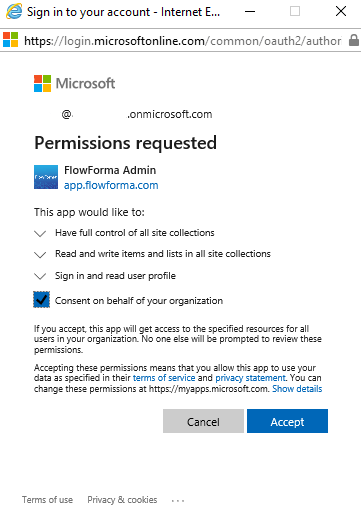Image resolution: width=361 pixels, height=508 pixels.
Task: Open the privacy statement link
Action: point(250,378)
